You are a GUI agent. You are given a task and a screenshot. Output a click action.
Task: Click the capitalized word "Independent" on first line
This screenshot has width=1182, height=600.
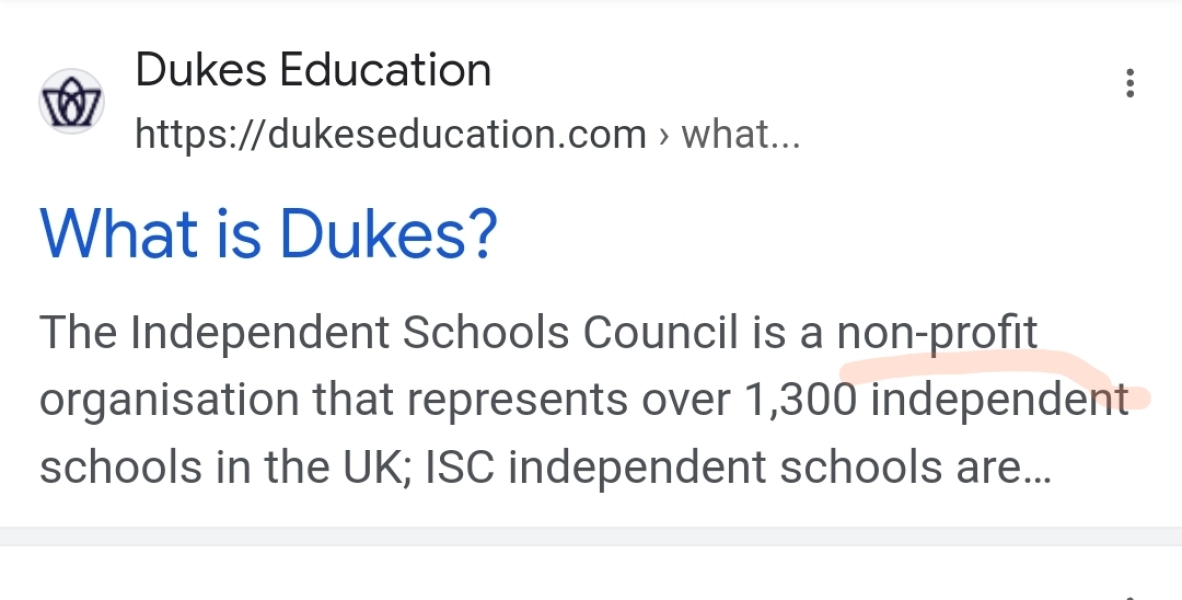pyautogui.click(x=259, y=334)
